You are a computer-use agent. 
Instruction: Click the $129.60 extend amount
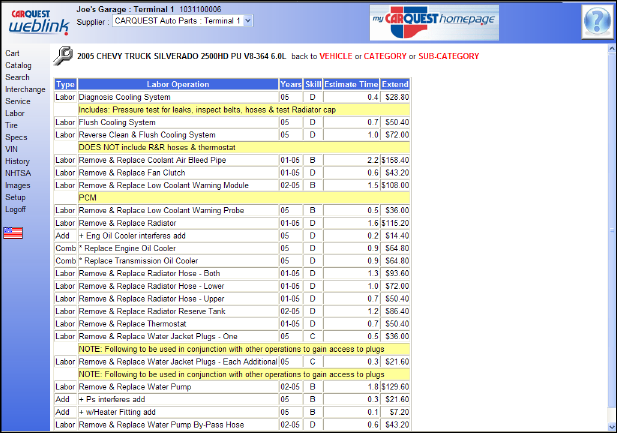tap(395, 387)
